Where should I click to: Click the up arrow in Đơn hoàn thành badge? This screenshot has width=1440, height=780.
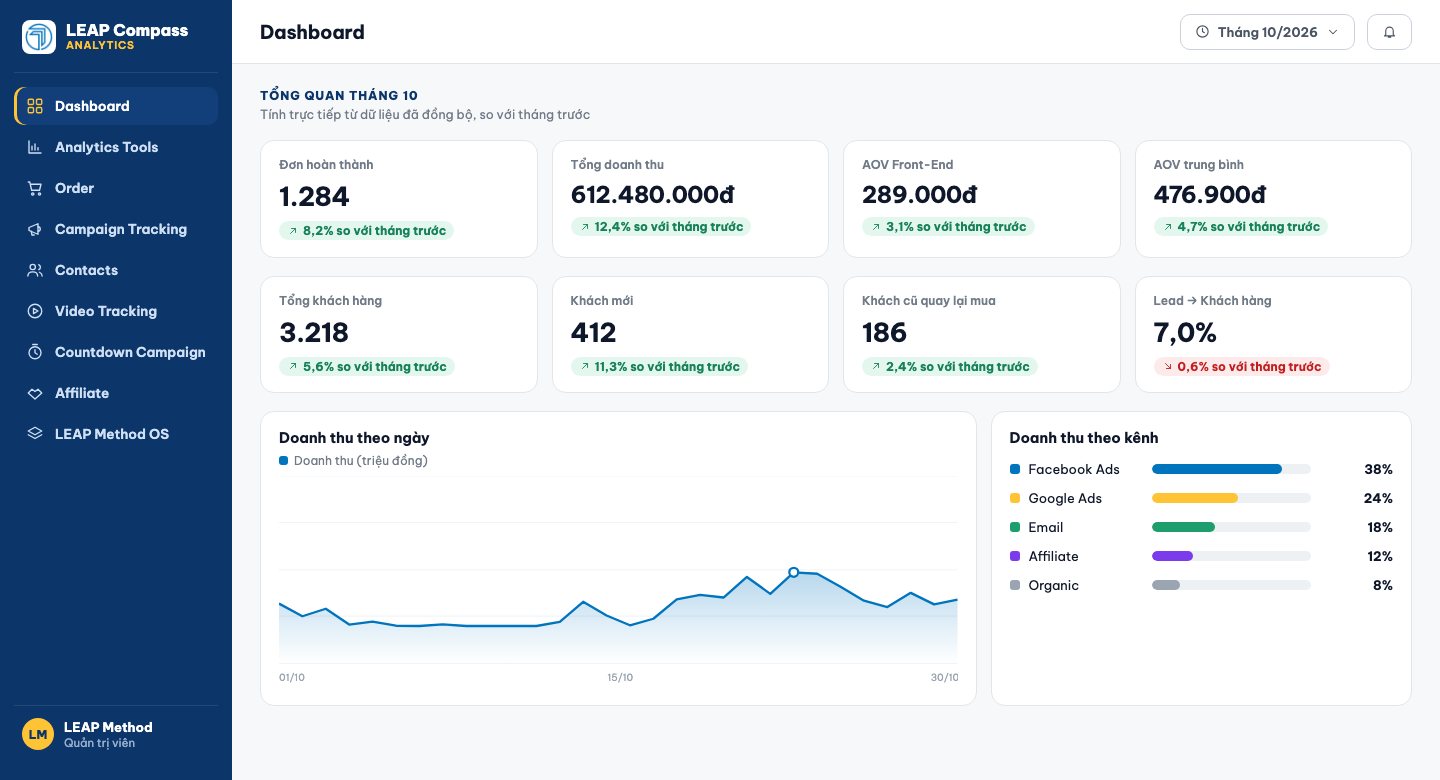292,231
